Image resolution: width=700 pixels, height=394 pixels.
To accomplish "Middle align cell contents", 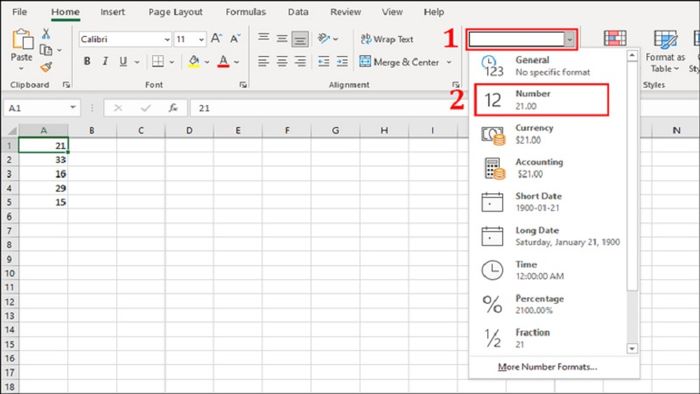I will 282,38.
